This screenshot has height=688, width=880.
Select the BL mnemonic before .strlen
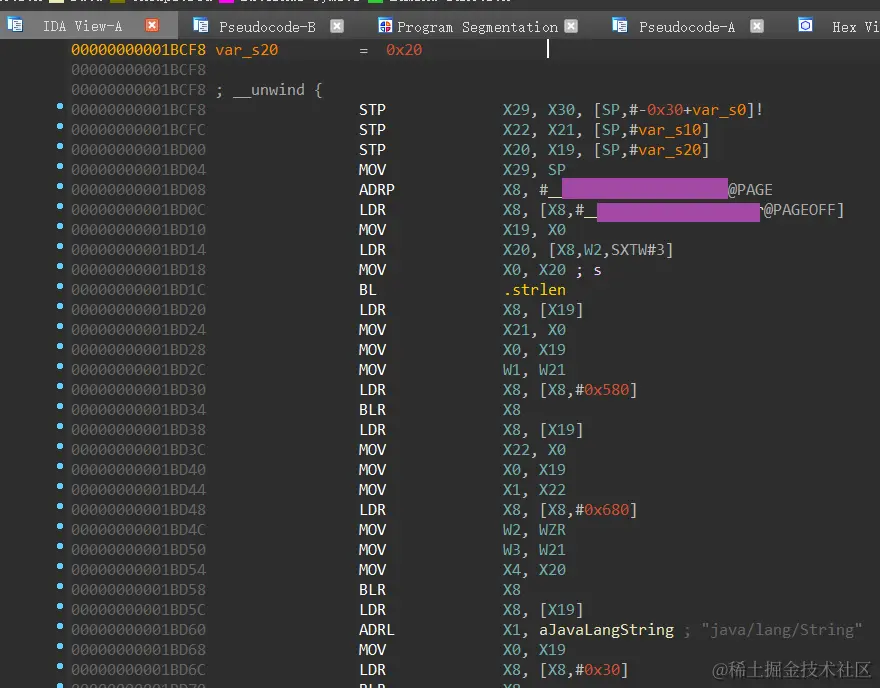[x=368, y=290]
